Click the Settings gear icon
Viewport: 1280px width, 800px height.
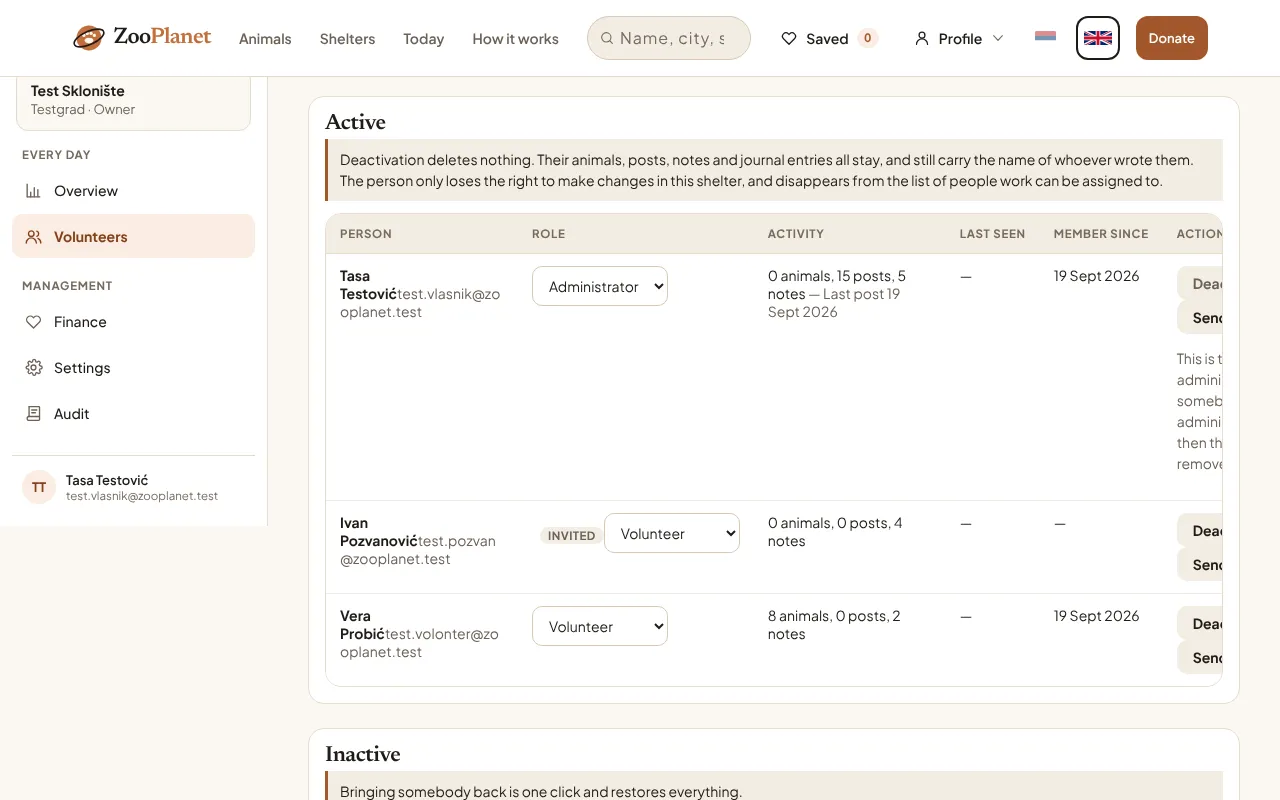tap(33, 368)
